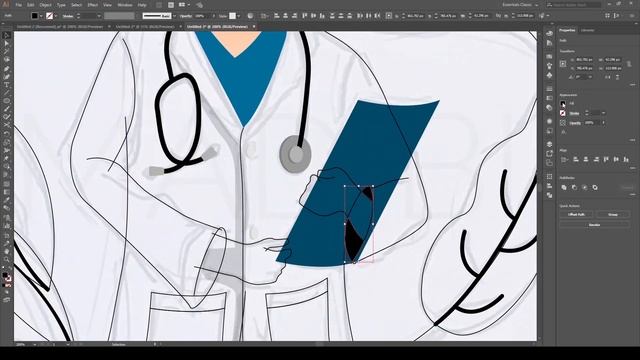The image size is (640, 360).
Task: Open the Appearance panel from the dock
Action: [x=549, y=121]
